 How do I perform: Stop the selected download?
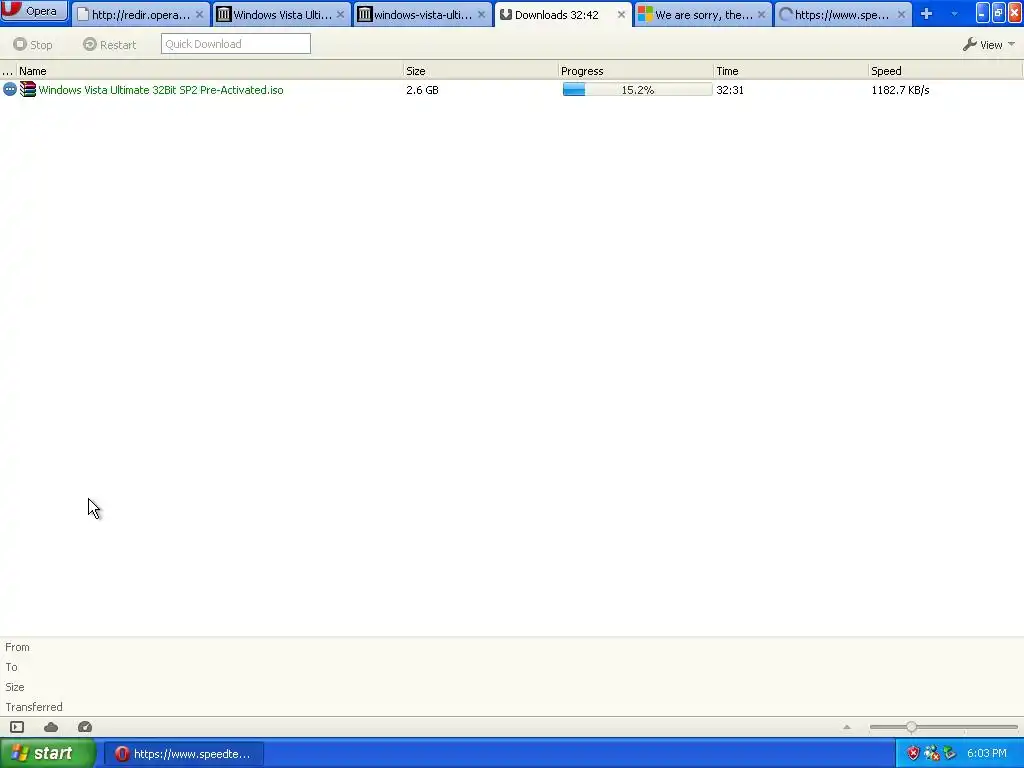tap(33, 44)
